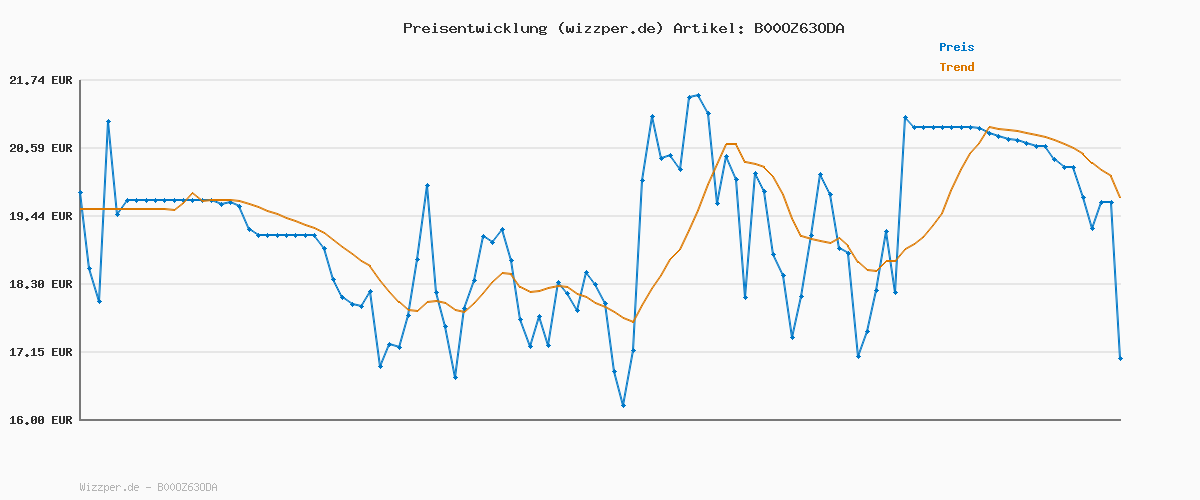Click the Trend legend label
This screenshot has width=1200, height=500.
956,67
